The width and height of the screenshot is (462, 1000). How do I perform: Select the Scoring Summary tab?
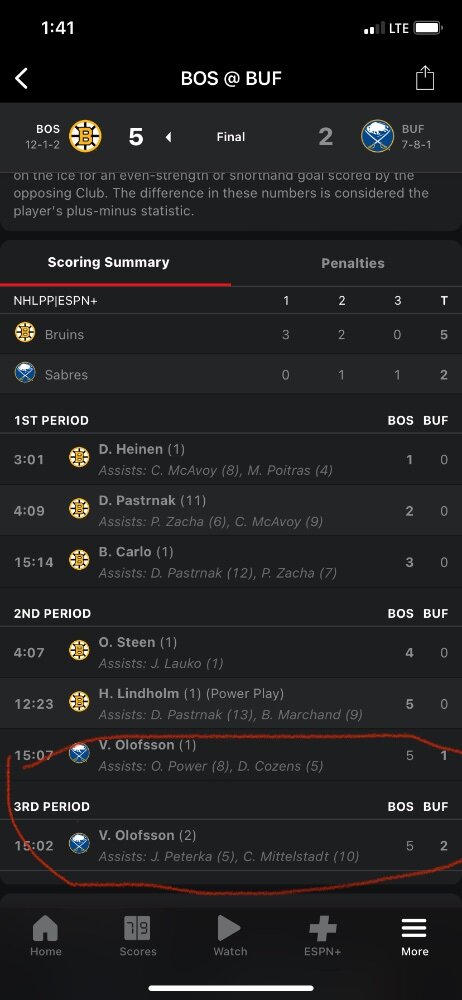pos(108,263)
